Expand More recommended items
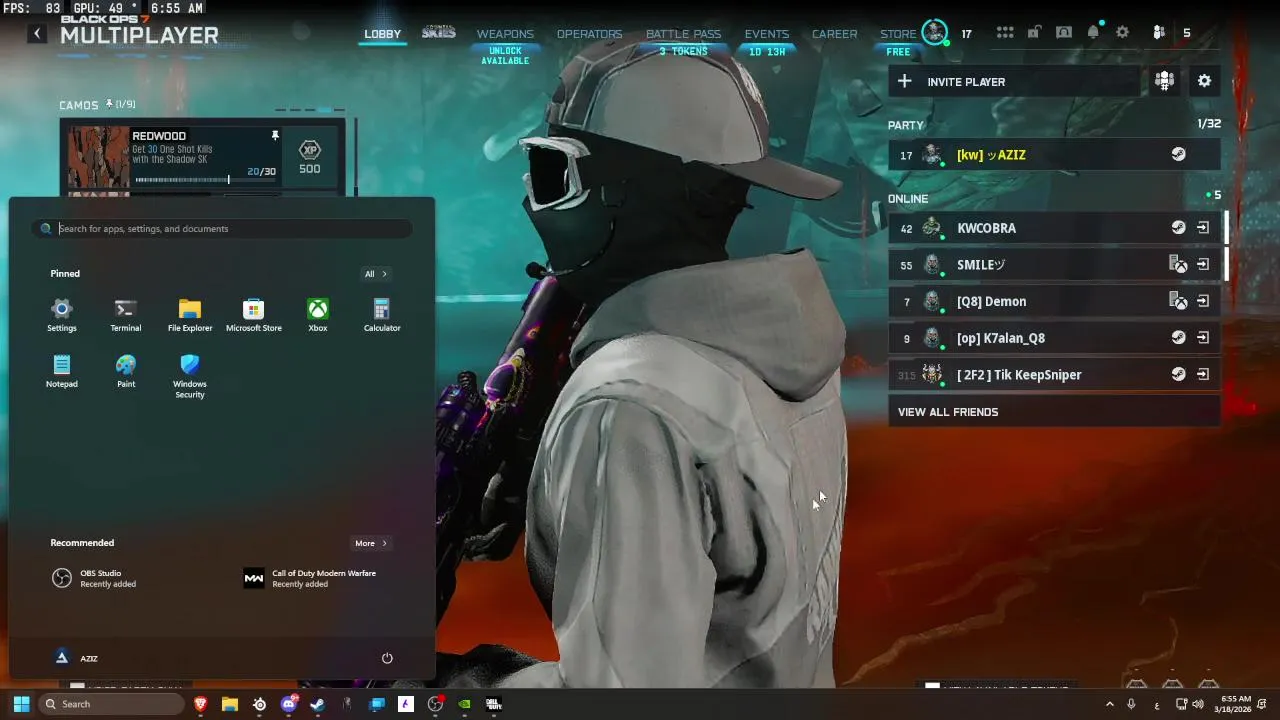 [371, 543]
